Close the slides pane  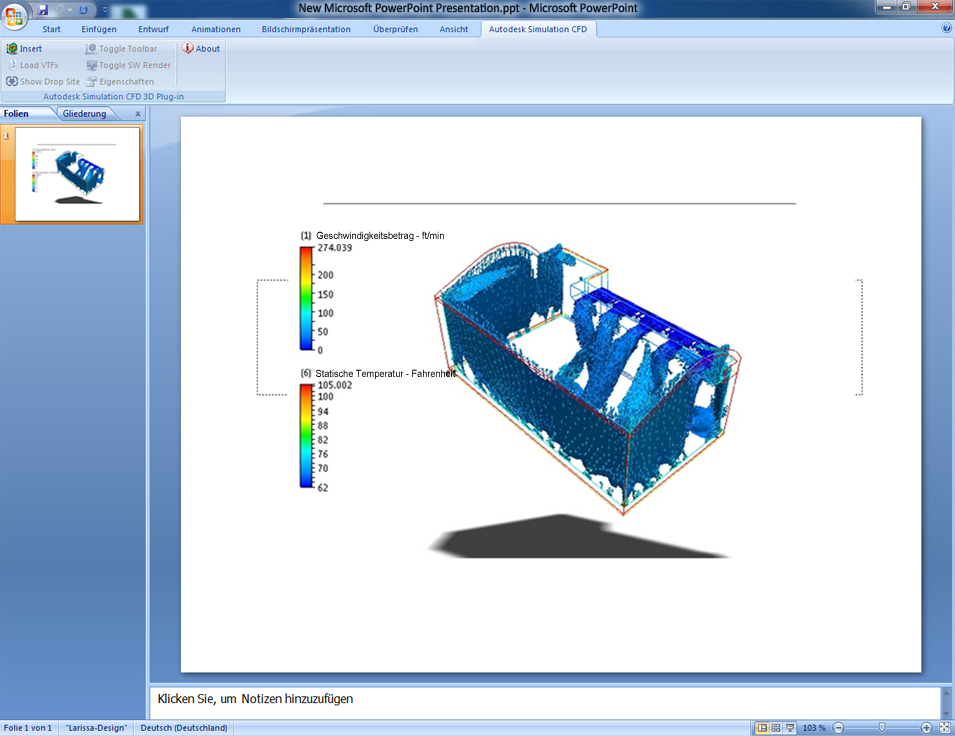coord(138,114)
